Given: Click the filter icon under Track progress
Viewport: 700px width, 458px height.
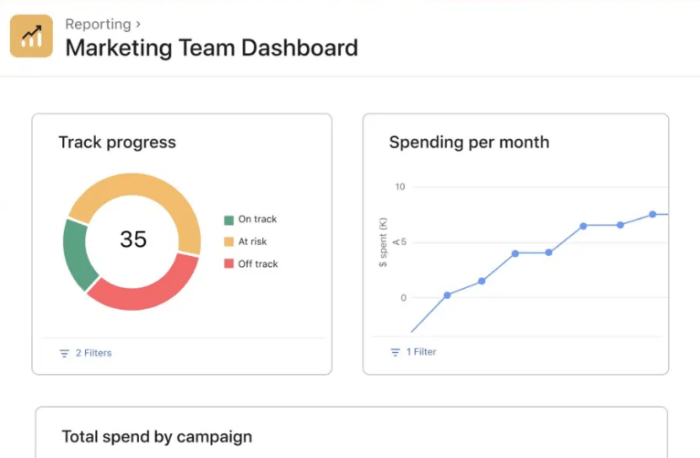Looking at the screenshot, I should coord(64,353).
